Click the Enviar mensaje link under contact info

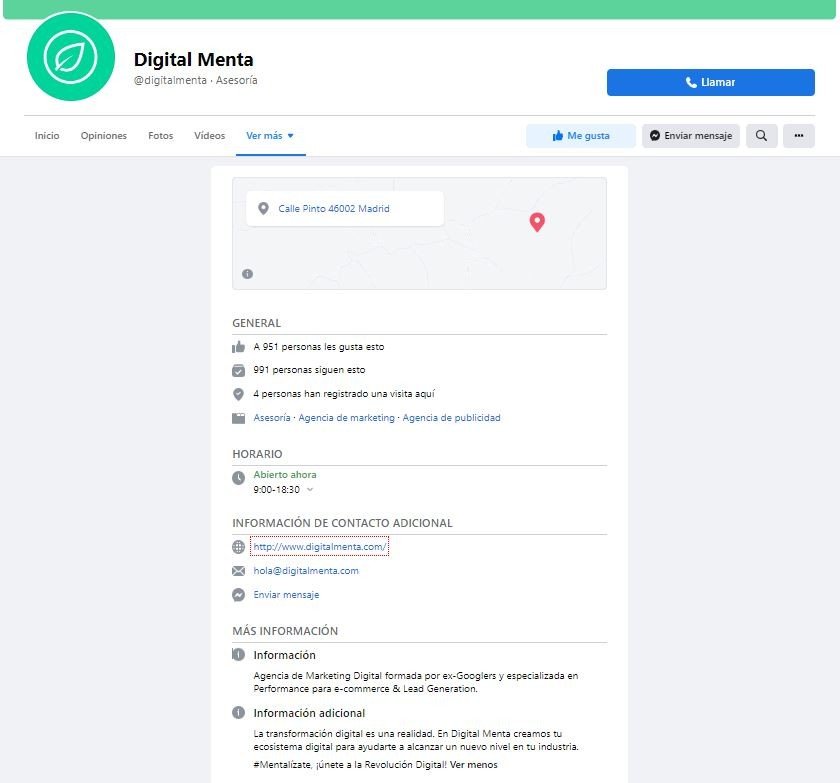point(286,595)
